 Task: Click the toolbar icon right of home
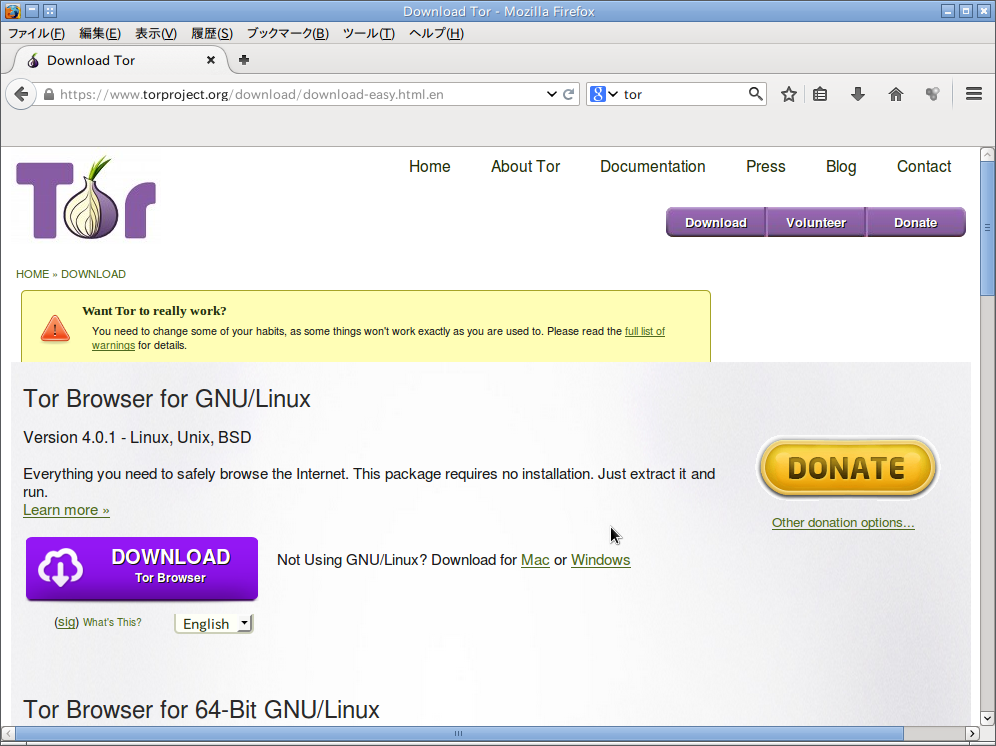tap(932, 95)
